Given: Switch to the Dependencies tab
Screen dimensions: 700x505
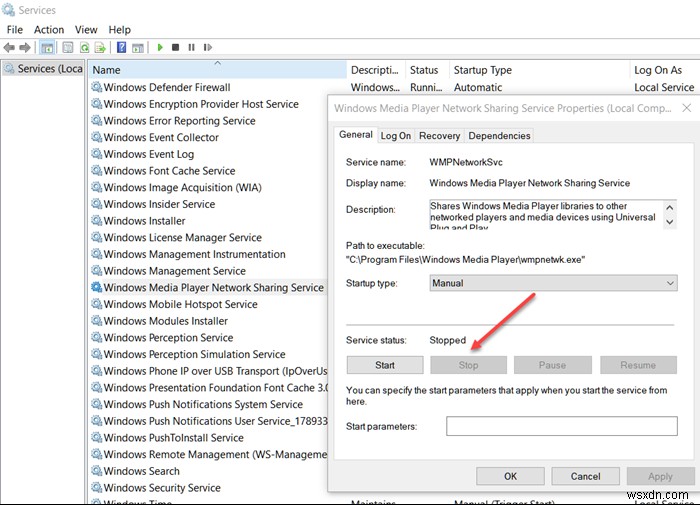Looking at the screenshot, I should pos(499,136).
